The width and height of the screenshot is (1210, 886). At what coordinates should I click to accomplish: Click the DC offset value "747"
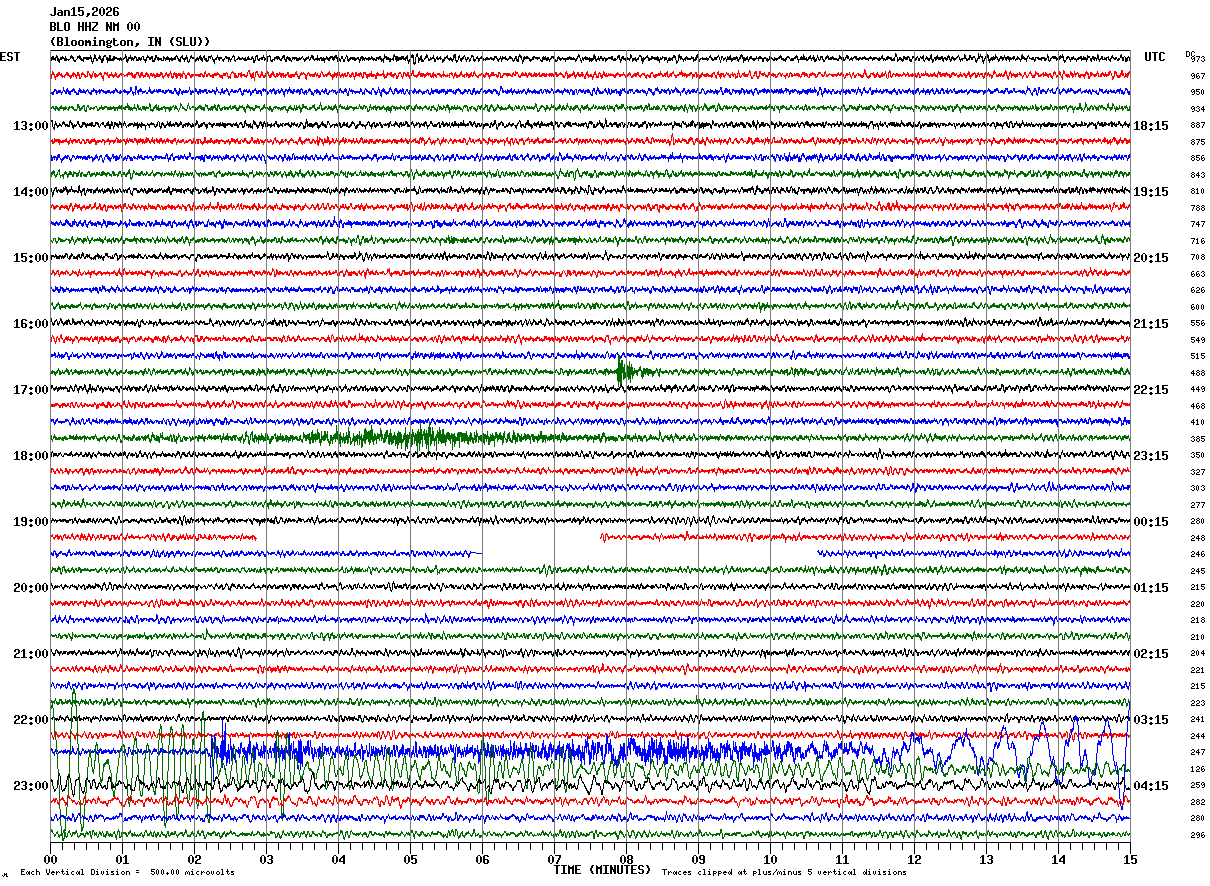pos(1198,224)
